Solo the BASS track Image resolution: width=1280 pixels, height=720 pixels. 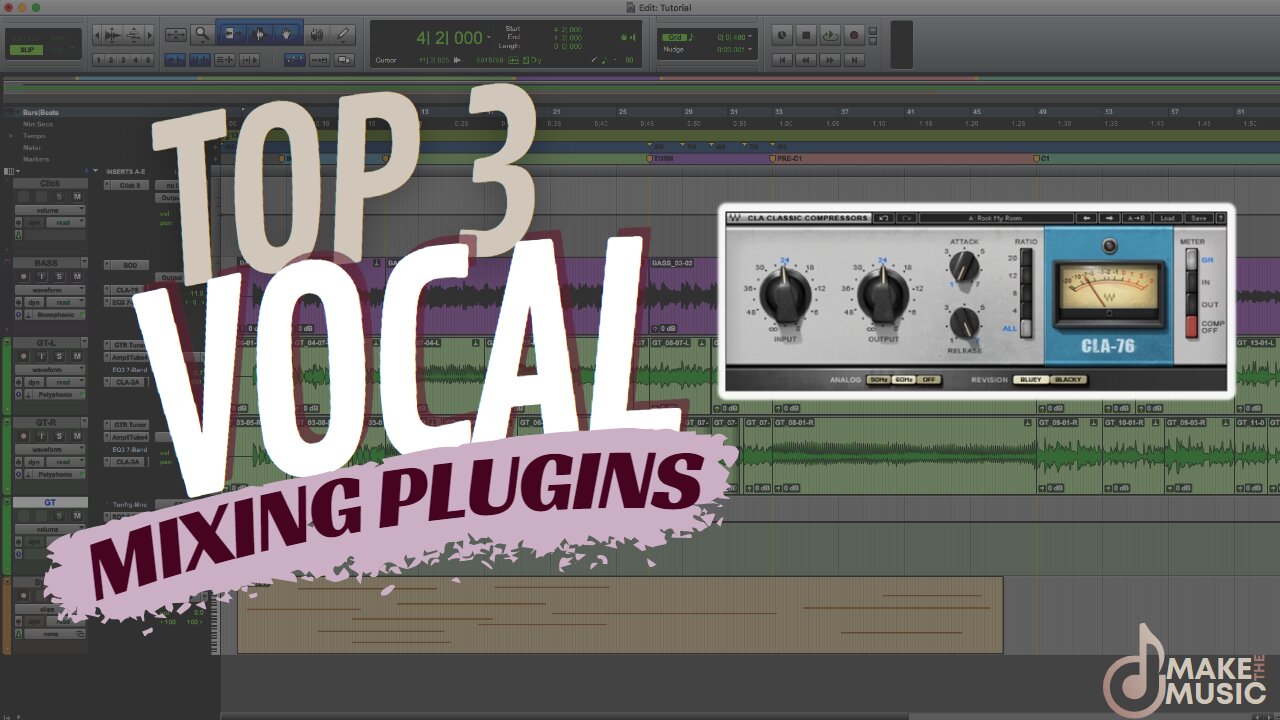pyautogui.click(x=59, y=277)
